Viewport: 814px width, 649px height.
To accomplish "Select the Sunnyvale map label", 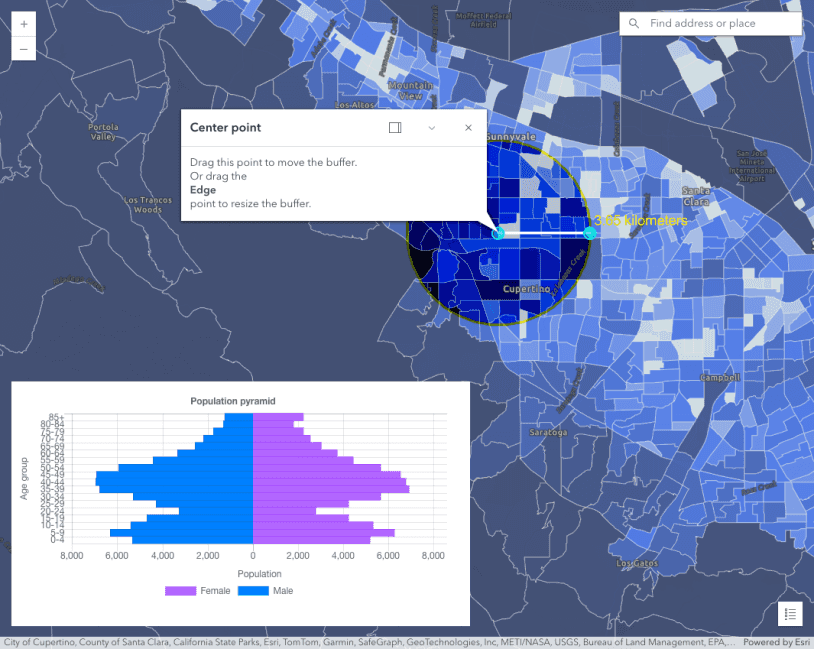I will [x=511, y=137].
